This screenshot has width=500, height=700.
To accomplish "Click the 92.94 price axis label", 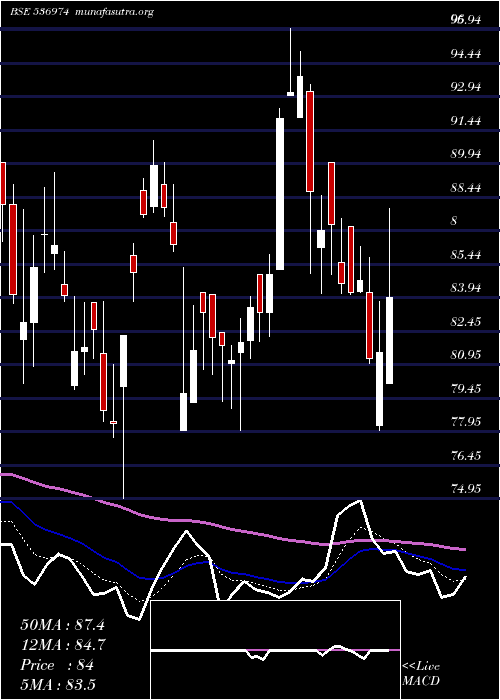I will tap(466, 87).
